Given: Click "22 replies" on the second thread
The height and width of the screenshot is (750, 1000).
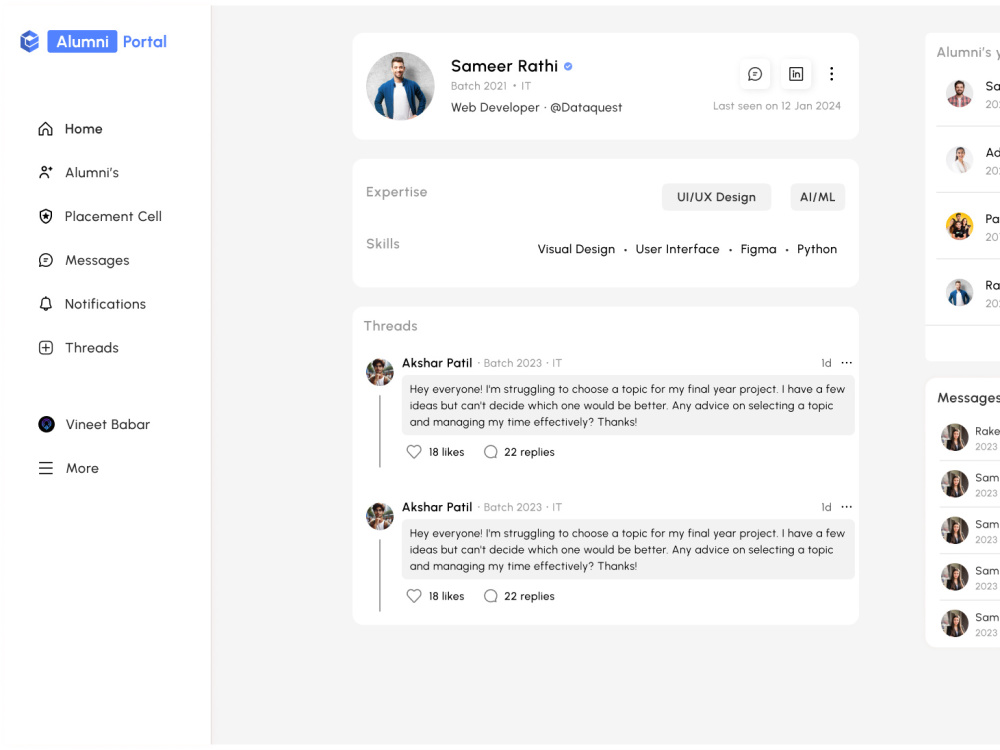Looking at the screenshot, I should (529, 596).
